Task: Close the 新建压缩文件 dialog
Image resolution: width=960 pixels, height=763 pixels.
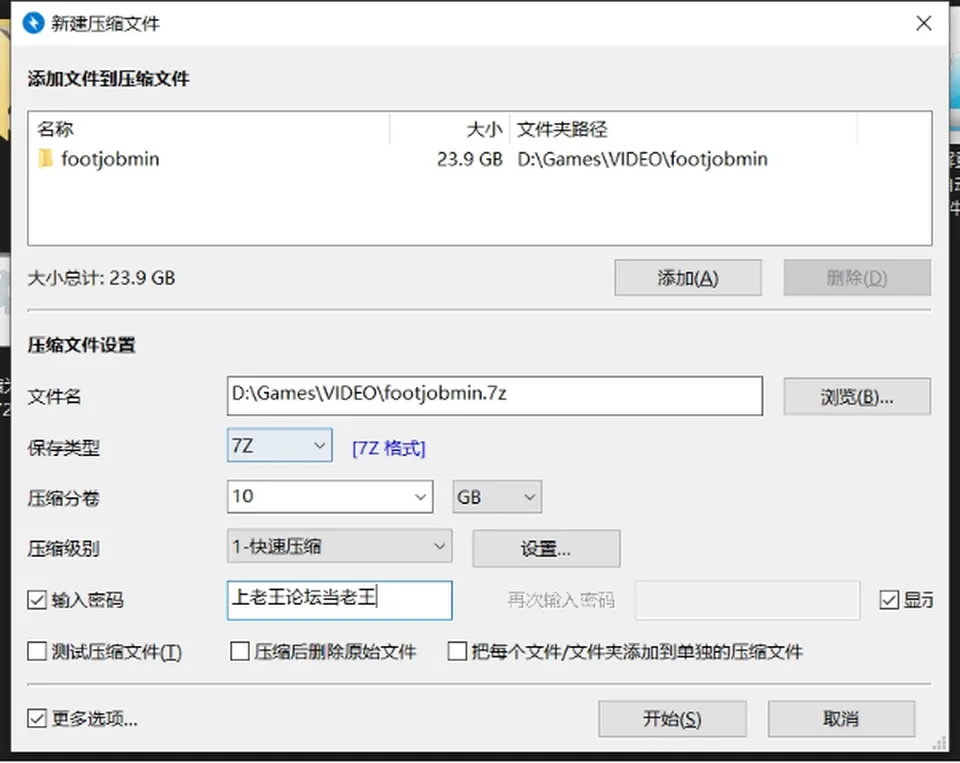Action: [x=923, y=23]
